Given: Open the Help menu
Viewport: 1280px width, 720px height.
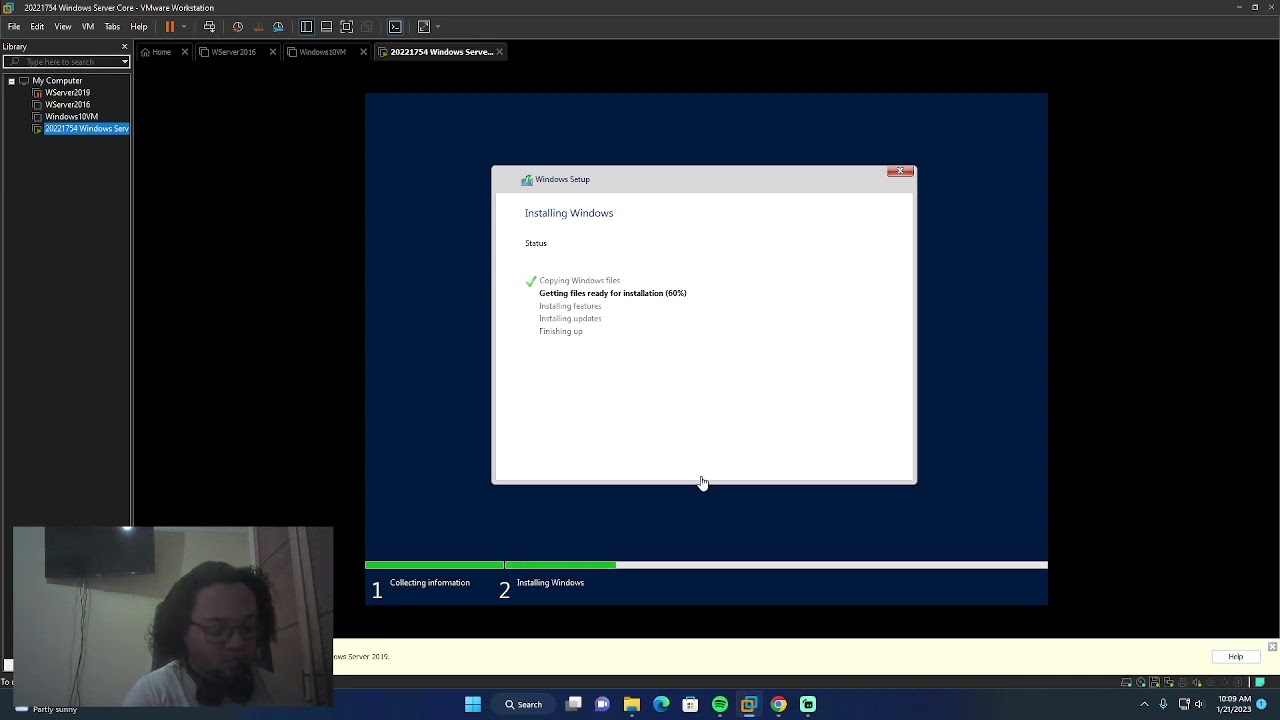Looking at the screenshot, I should pyautogui.click(x=139, y=27).
